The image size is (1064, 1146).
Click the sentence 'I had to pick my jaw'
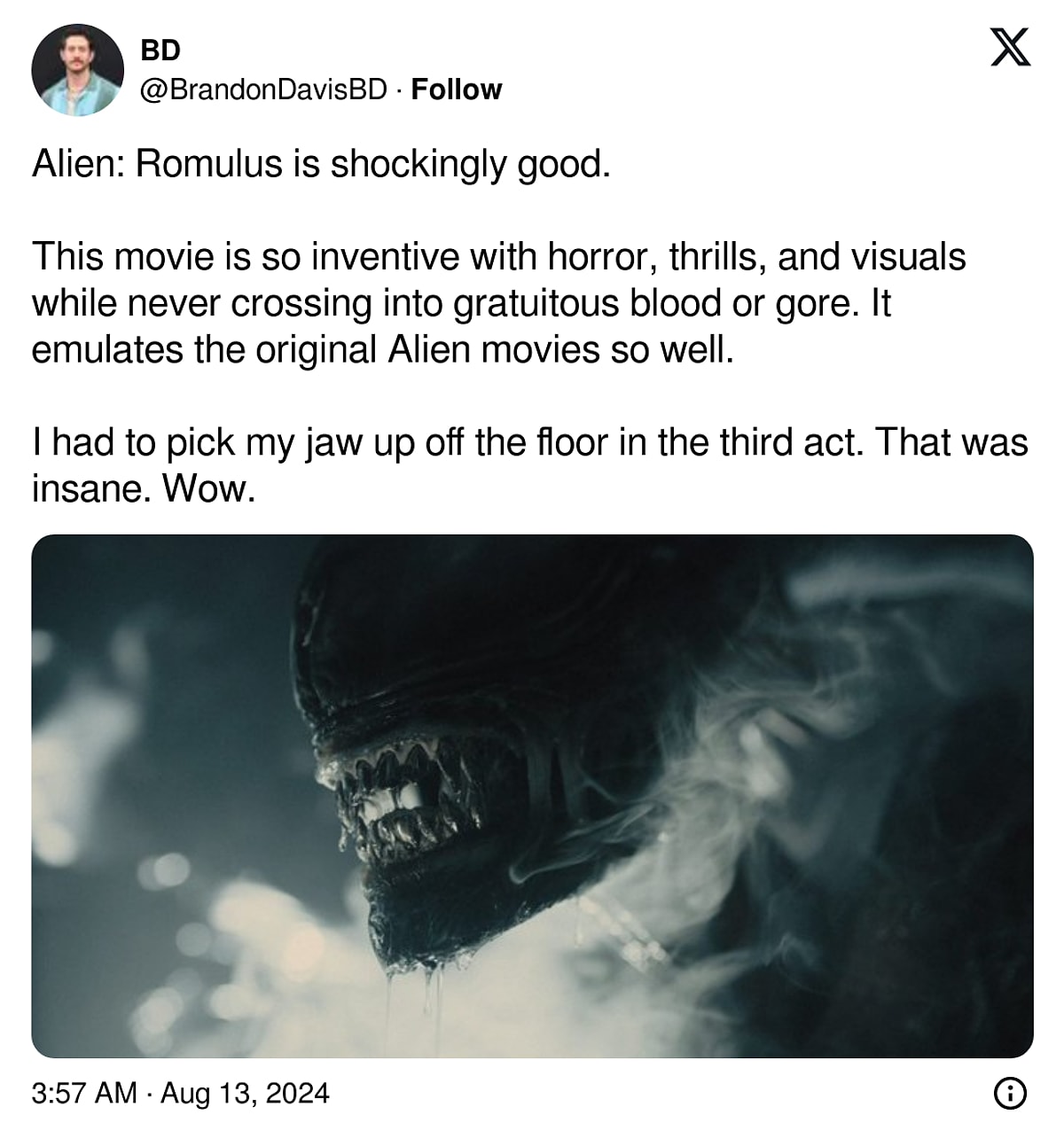click(529, 441)
